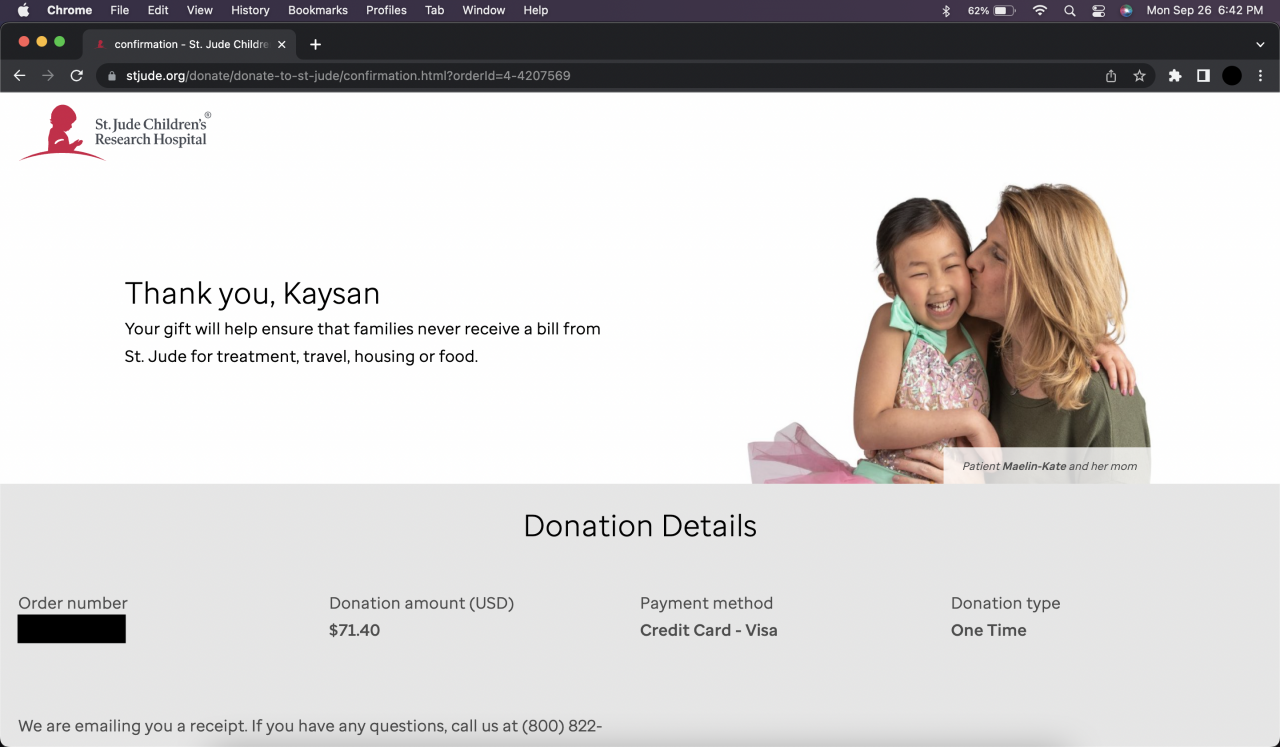Open a new tab
The width and height of the screenshot is (1280, 747).
click(315, 44)
